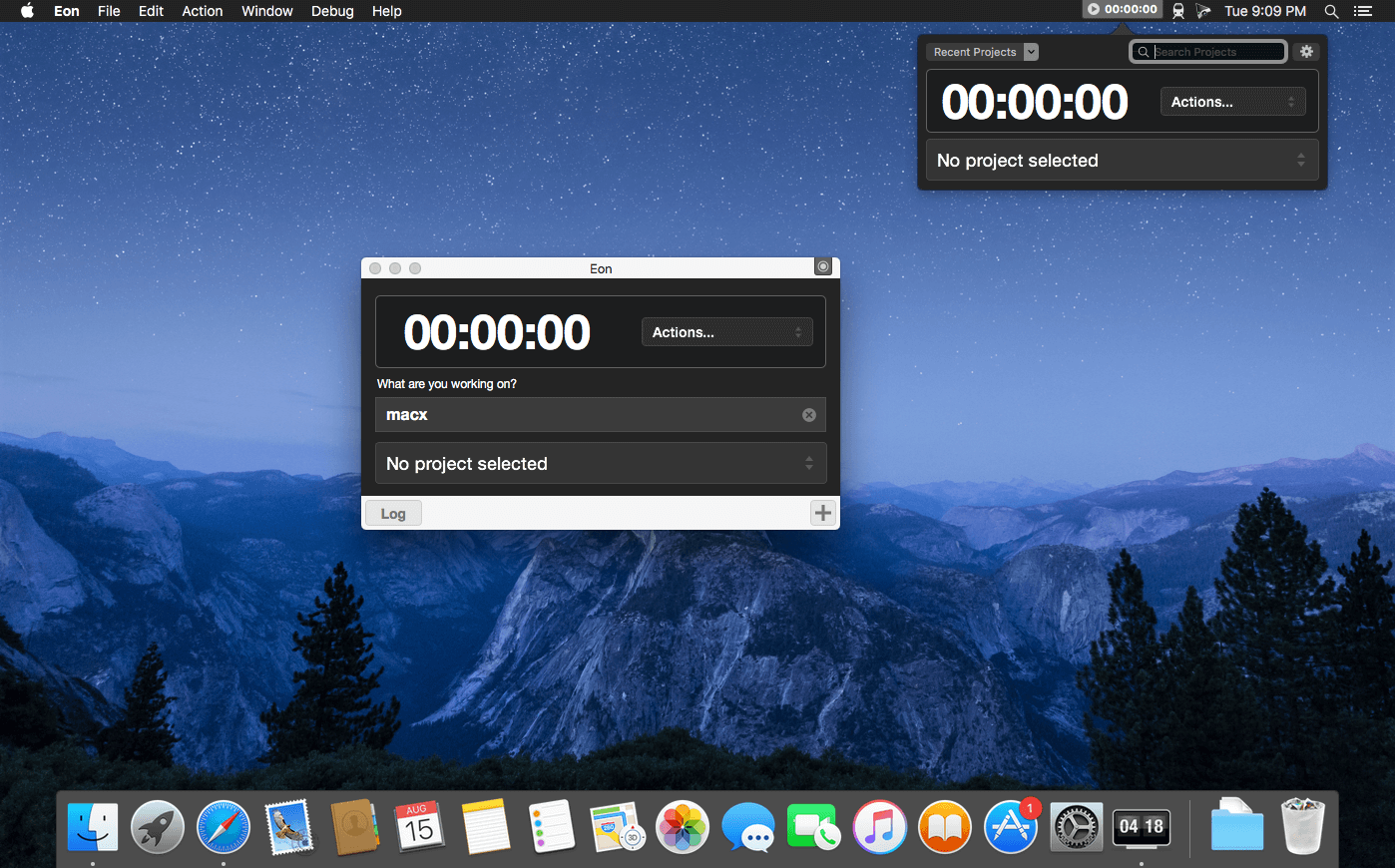
Task: Click the macx task description field
Action: 589,415
